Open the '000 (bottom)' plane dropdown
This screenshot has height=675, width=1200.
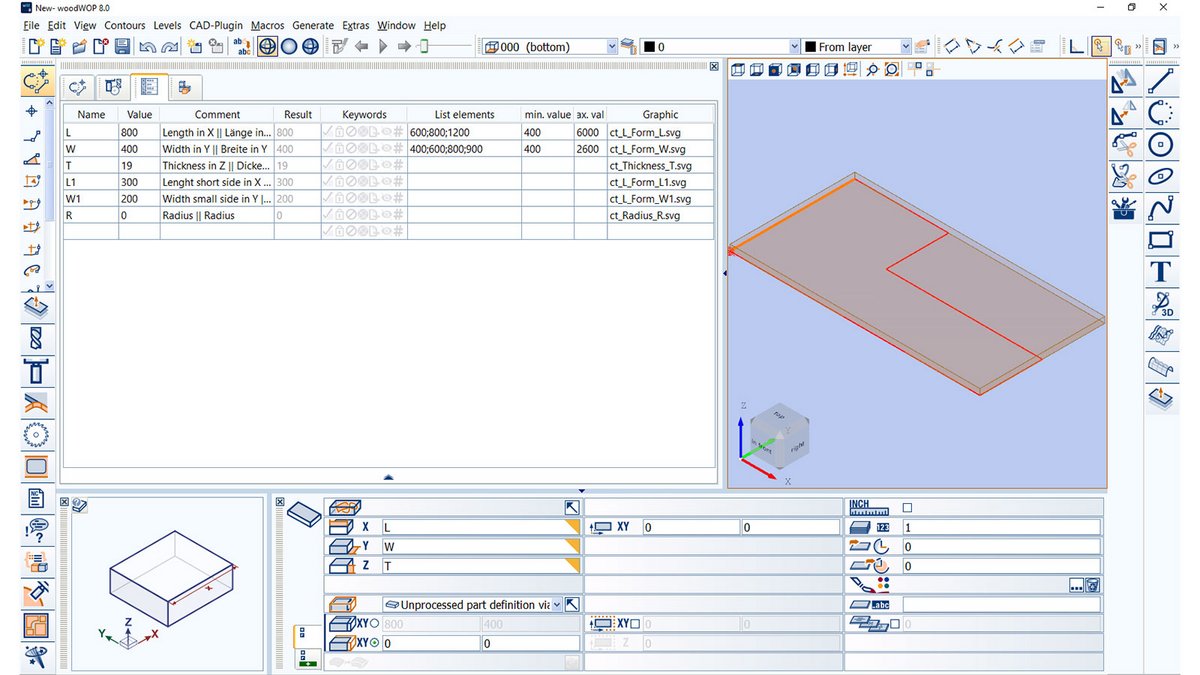[x=612, y=47]
